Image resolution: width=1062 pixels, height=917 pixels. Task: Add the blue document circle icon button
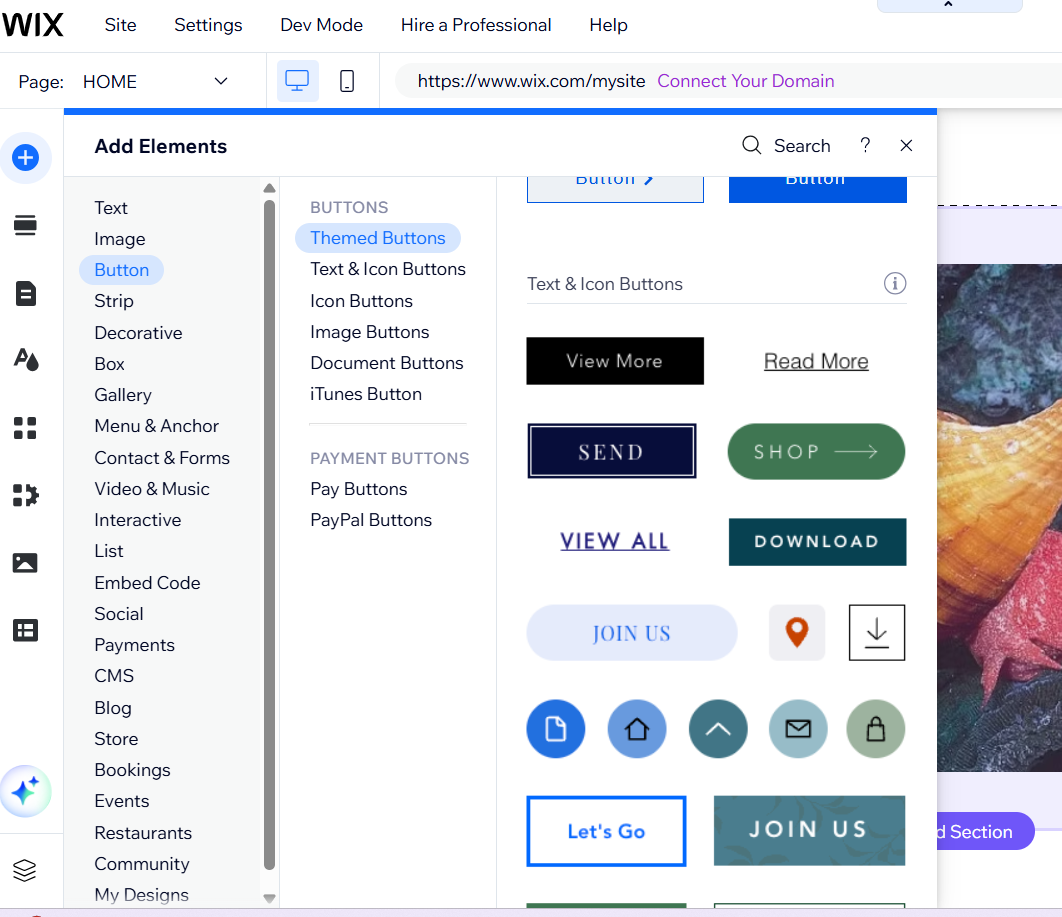555,729
